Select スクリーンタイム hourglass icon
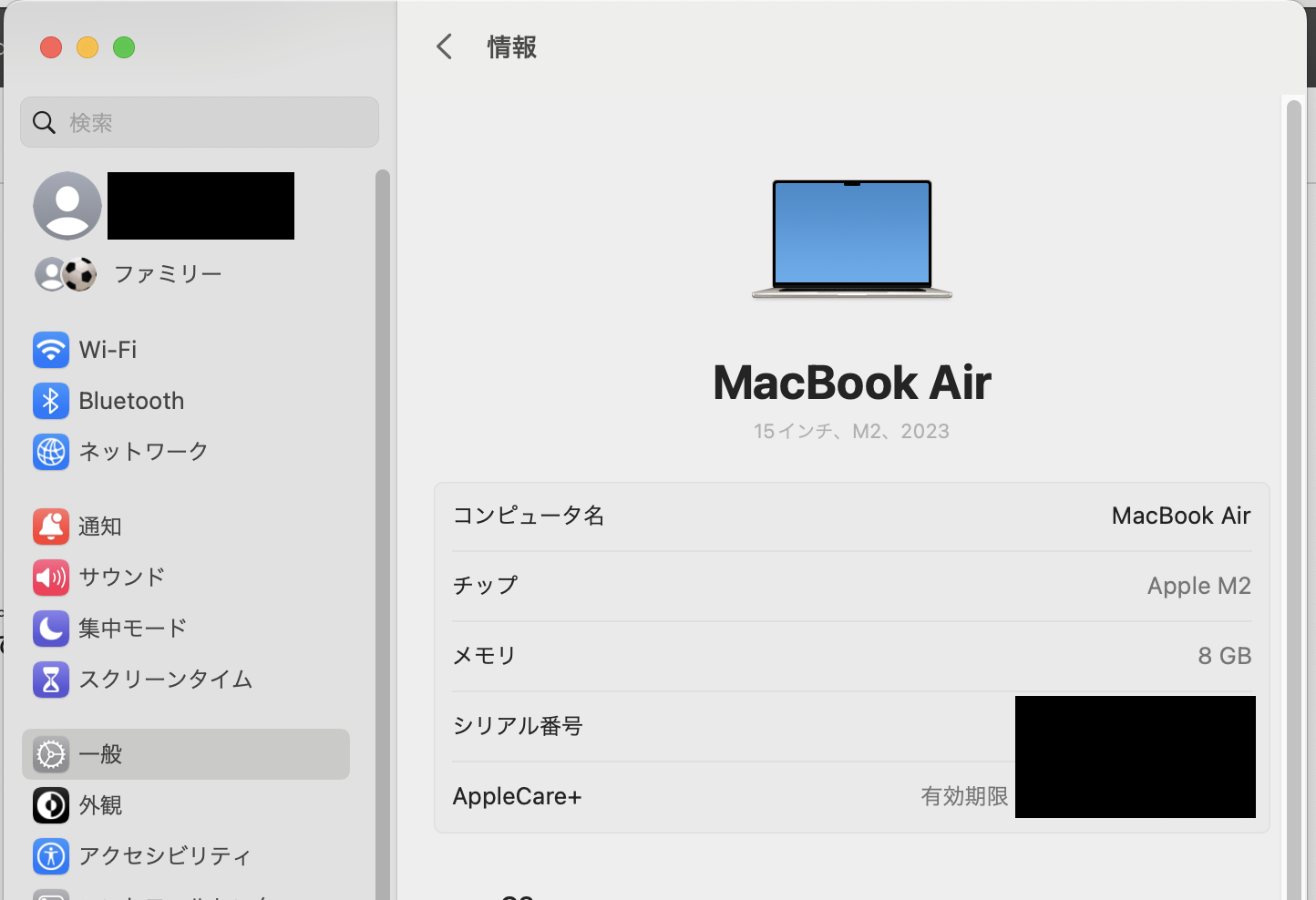Image resolution: width=1316 pixels, height=900 pixels. [51, 680]
